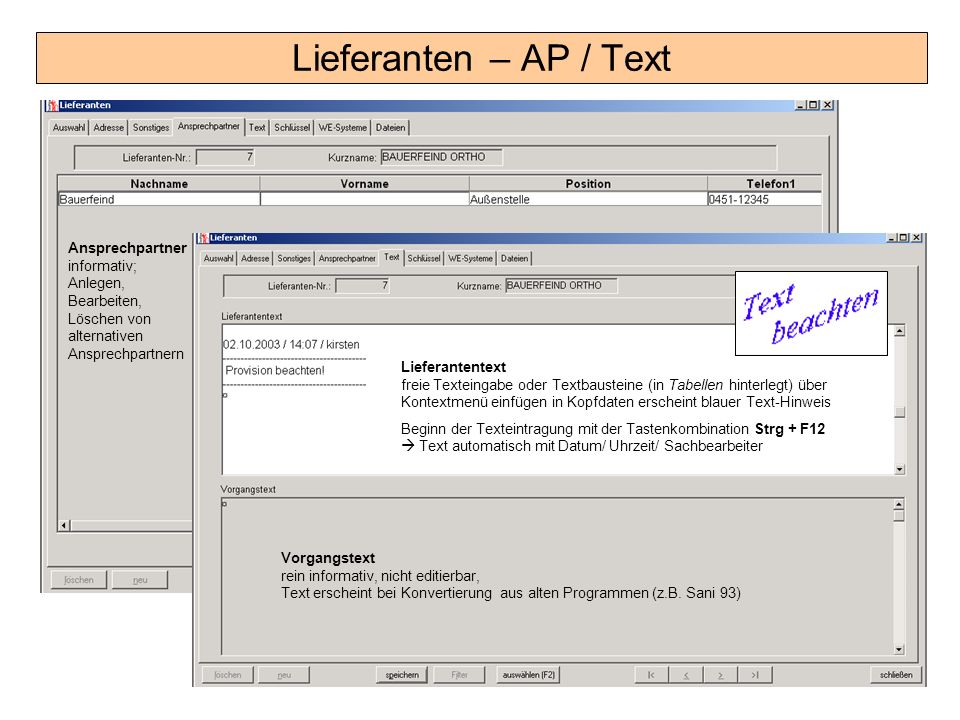Click the Nachname column header
This screenshot has height=720, width=960.
(159, 184)
